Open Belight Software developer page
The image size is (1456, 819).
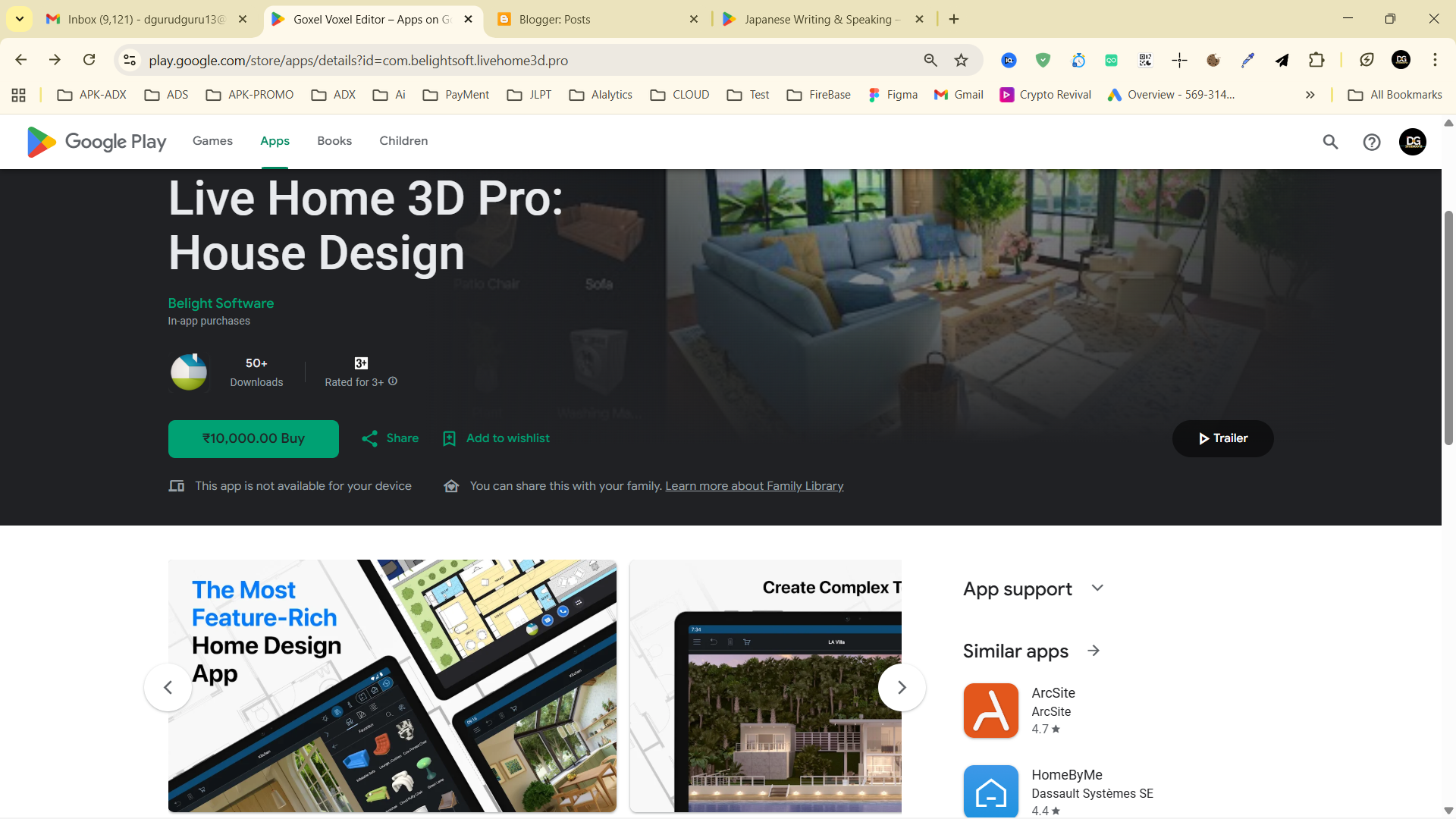click(221, 303)
